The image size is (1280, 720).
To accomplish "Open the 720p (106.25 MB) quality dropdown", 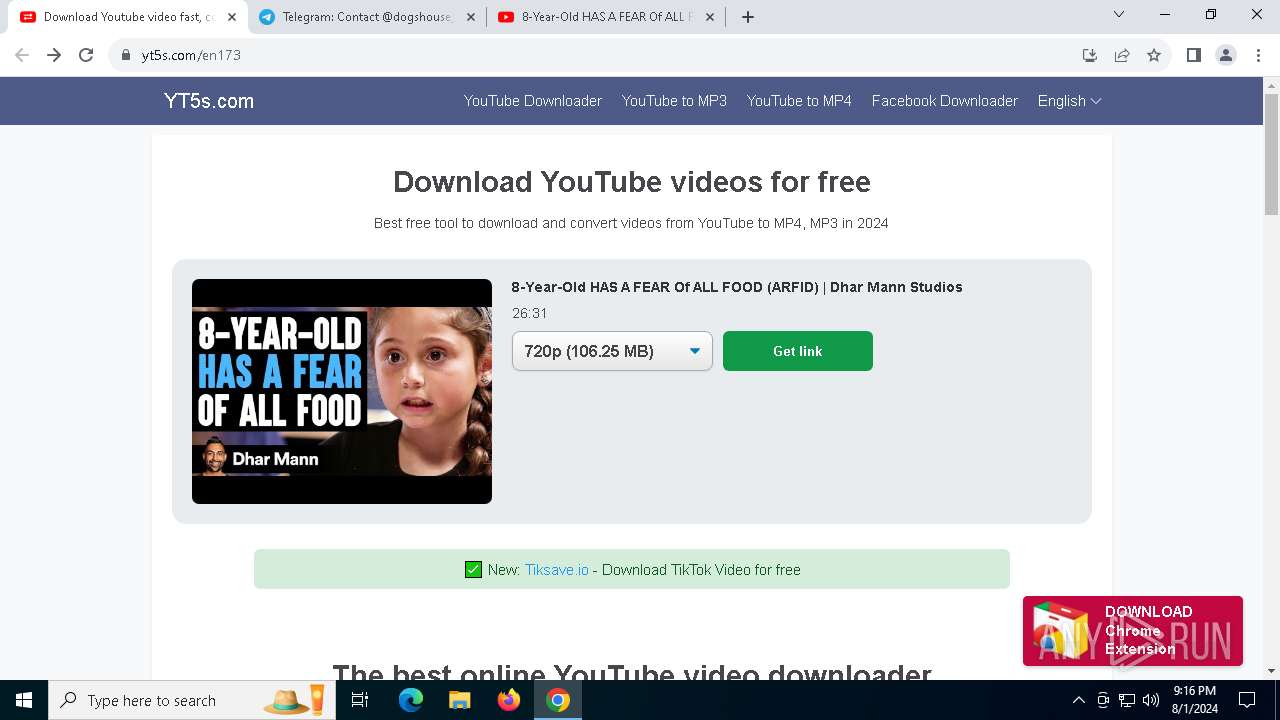I will click(x=612, y=351).
